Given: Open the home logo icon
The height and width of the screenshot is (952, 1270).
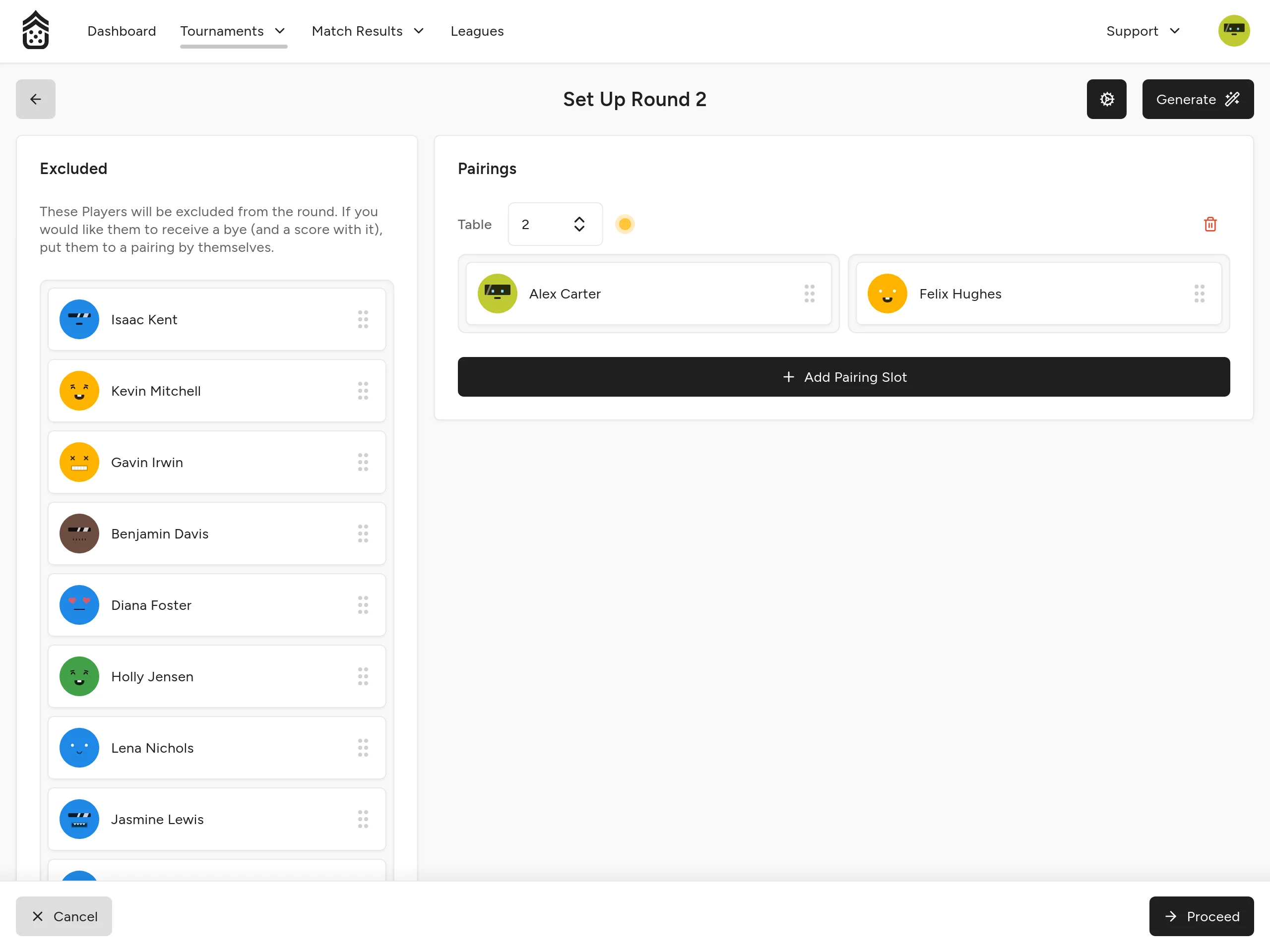Looking at the screenshot, I should point(36,30).
